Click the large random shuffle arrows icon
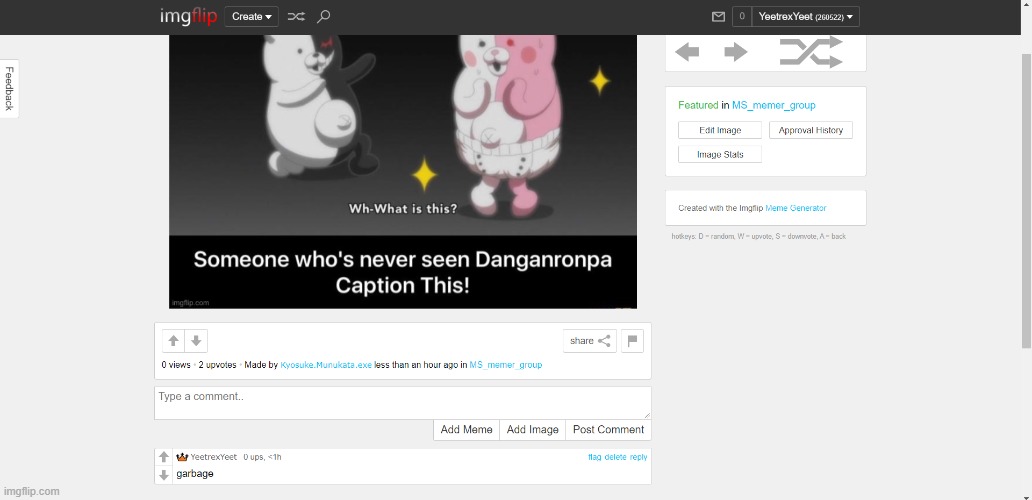Viewport: 1032px width, 500px height. (811, 53)
